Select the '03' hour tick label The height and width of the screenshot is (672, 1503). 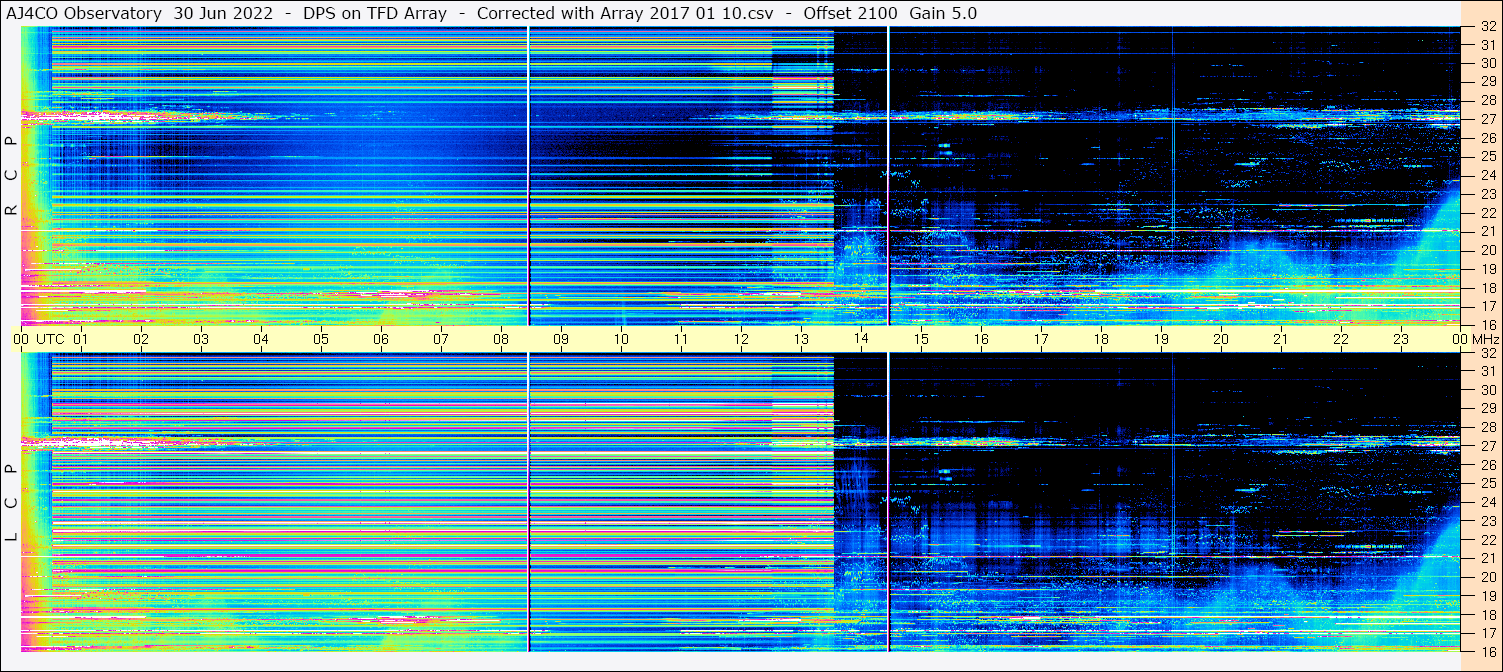(201, 339)
